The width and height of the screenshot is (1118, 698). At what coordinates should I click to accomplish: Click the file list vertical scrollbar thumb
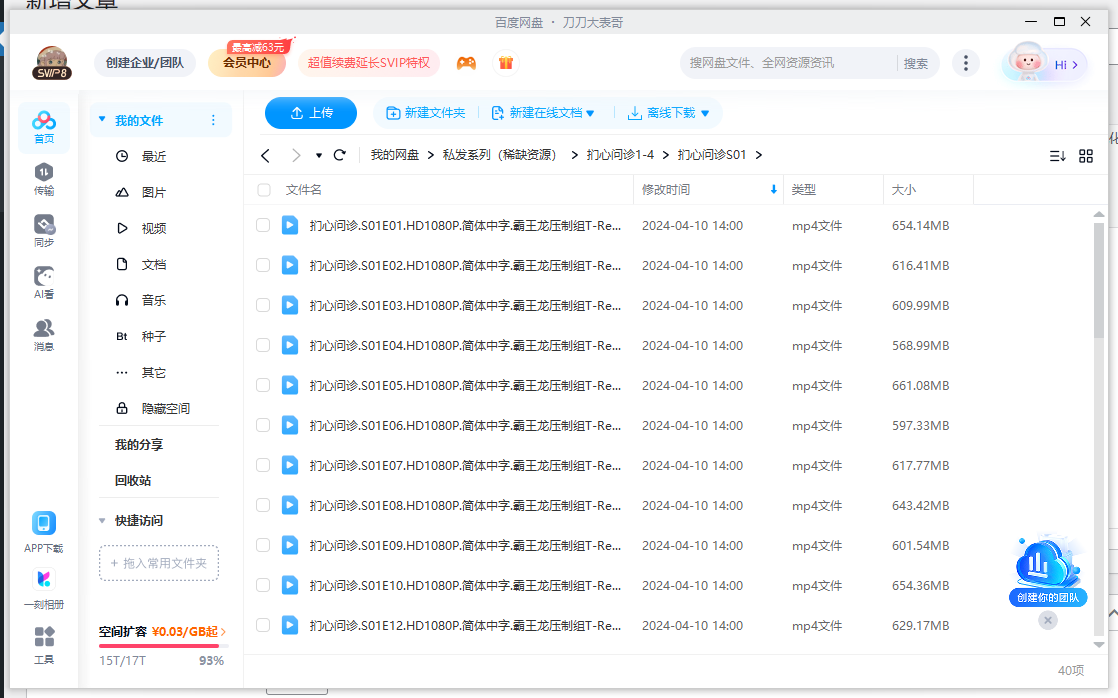(x=1099, y=280)
